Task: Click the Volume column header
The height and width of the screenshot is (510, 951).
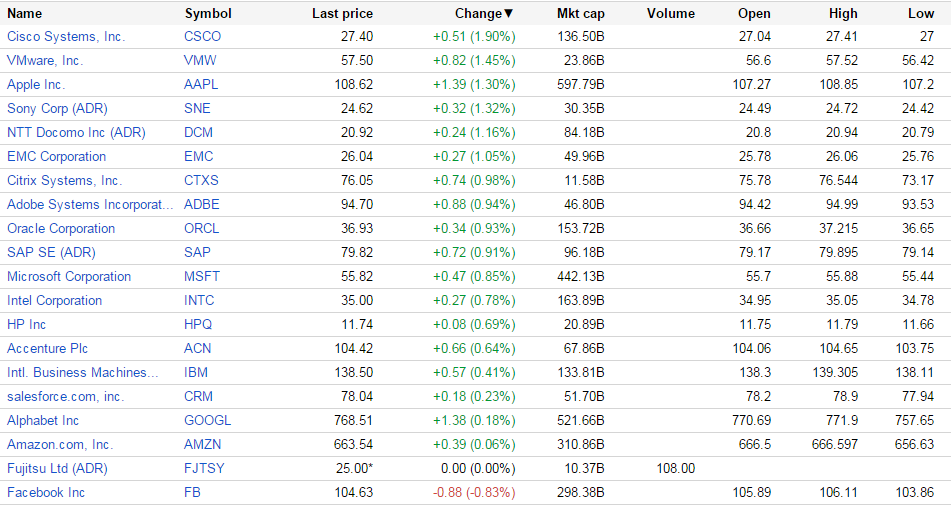Action: 670,14
